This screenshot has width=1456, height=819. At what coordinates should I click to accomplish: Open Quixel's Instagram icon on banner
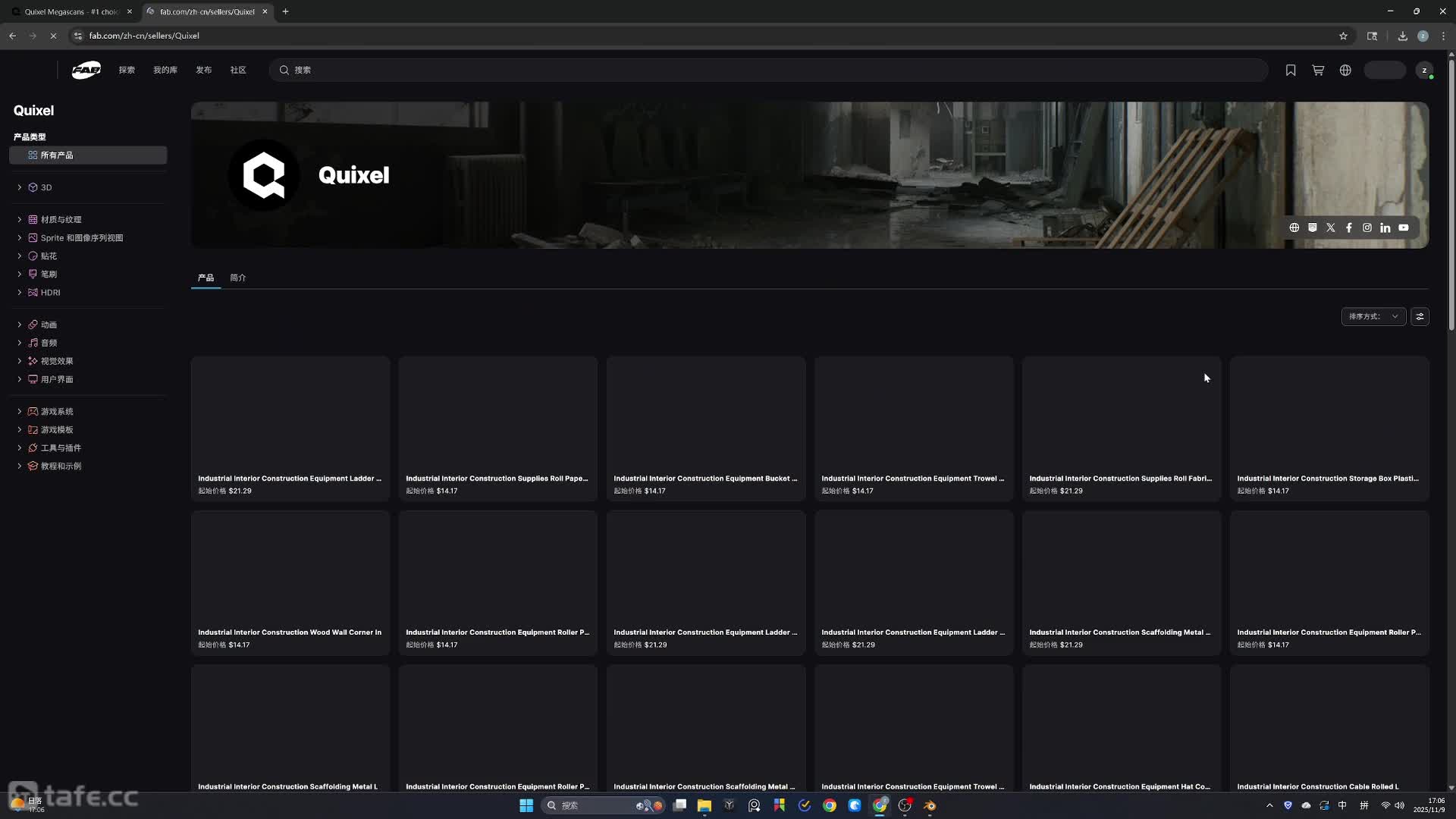tap(1367, 227)
